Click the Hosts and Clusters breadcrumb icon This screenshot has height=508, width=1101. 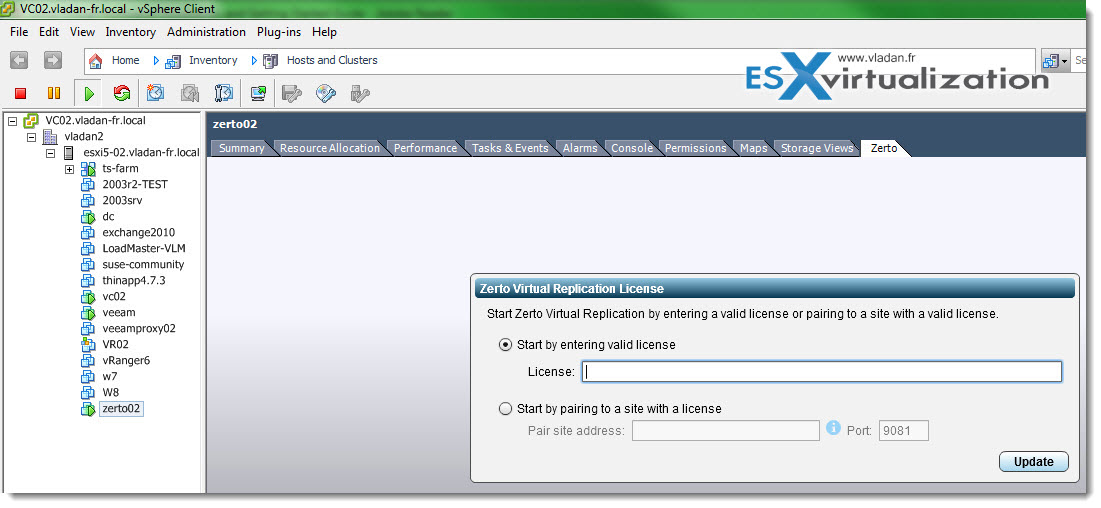tap(270, 62)
